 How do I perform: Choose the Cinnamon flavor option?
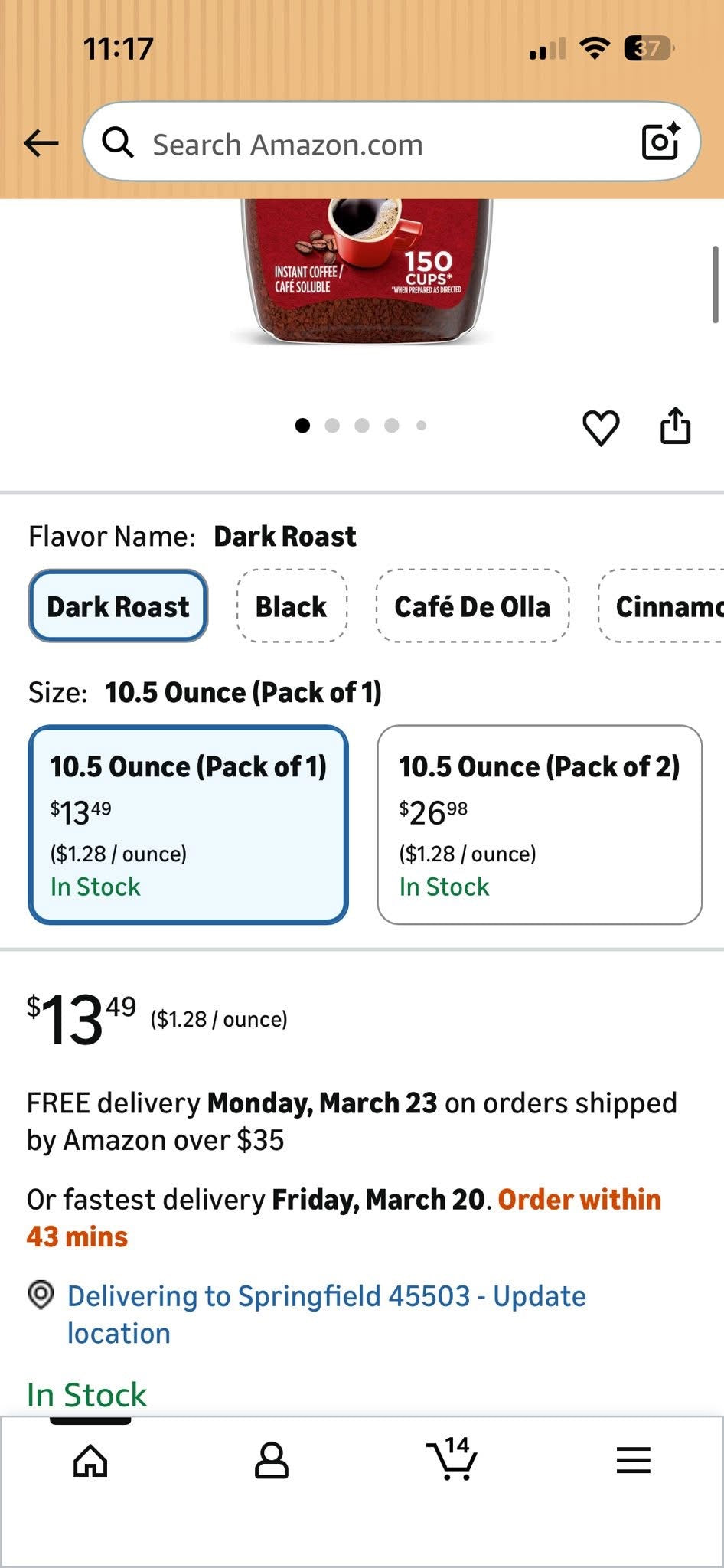tap(662, 606)
